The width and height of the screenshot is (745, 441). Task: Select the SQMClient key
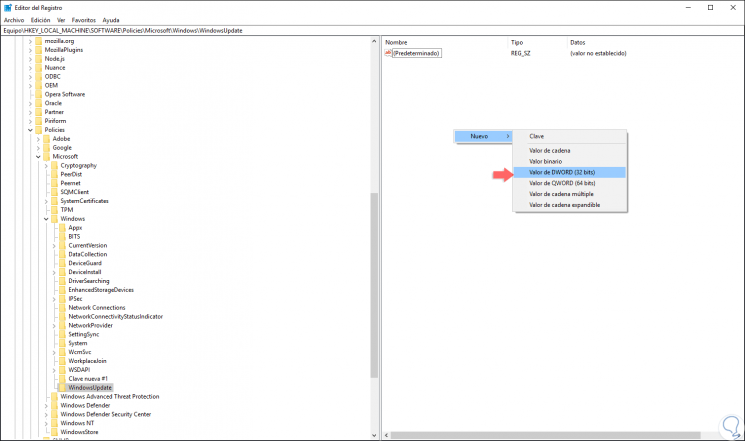tap(74, 192)
